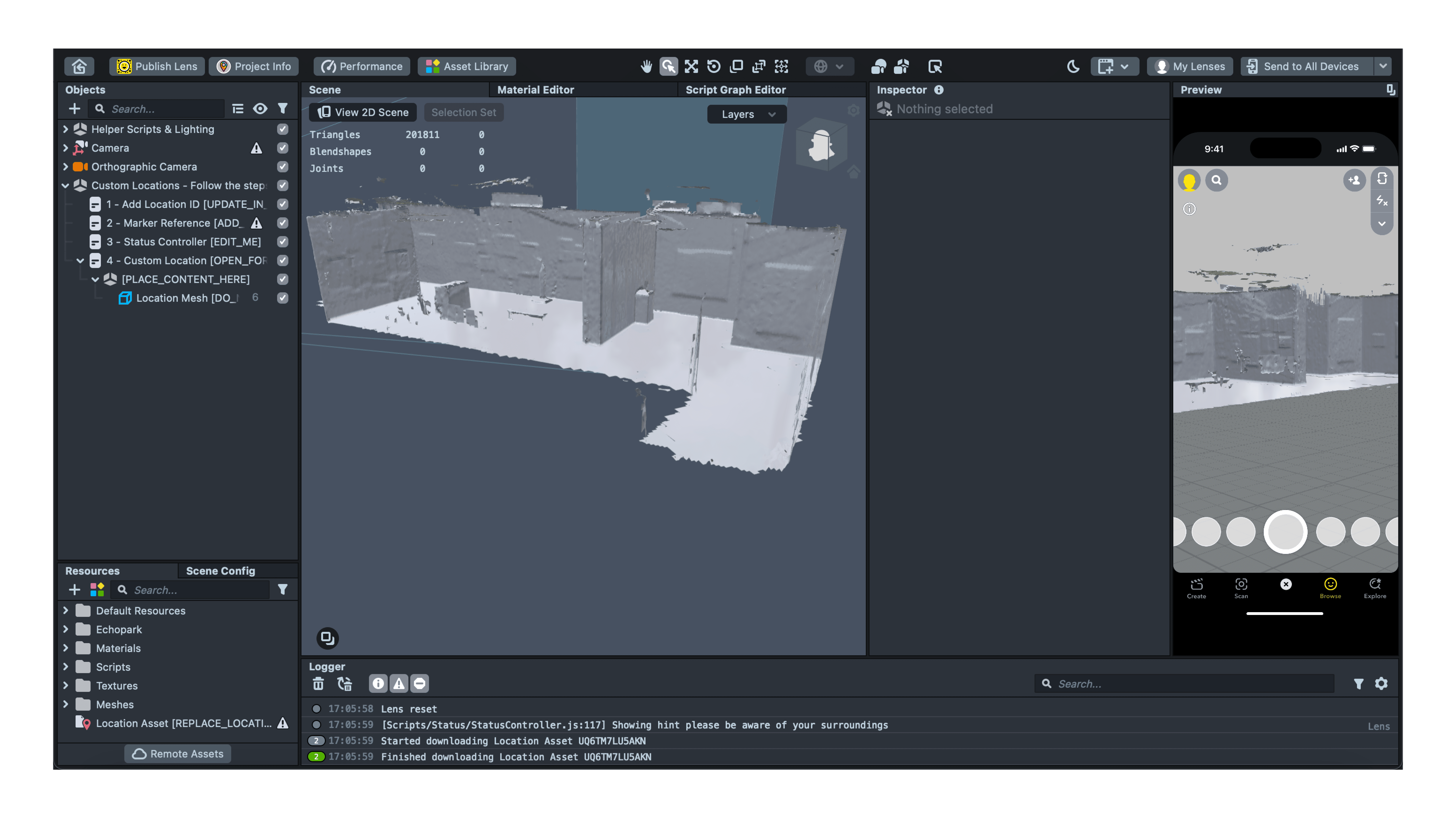Viewport: 1456px width, 819px height.
Task: Toggle the eye visibility icon in Objects
Action: click(260, 108)
